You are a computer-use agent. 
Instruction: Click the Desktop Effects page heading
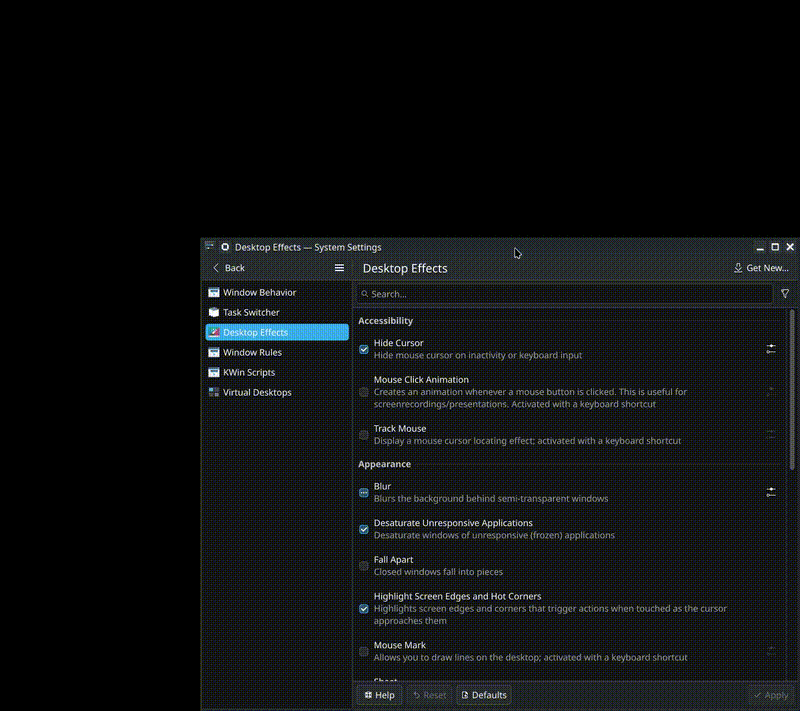click(x=405, y=268)
